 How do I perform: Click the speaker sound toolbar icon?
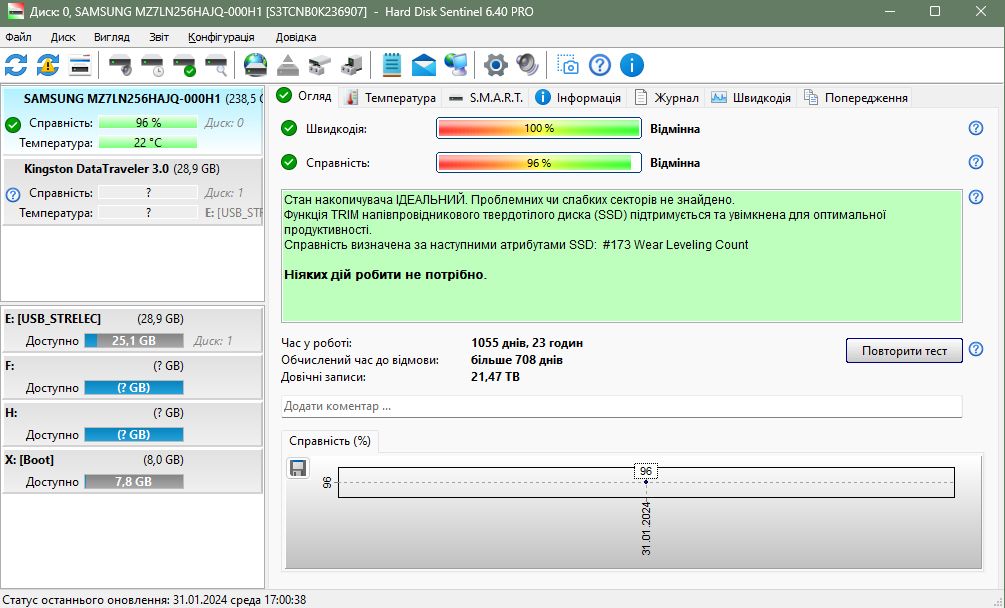[x=527, y=65]
